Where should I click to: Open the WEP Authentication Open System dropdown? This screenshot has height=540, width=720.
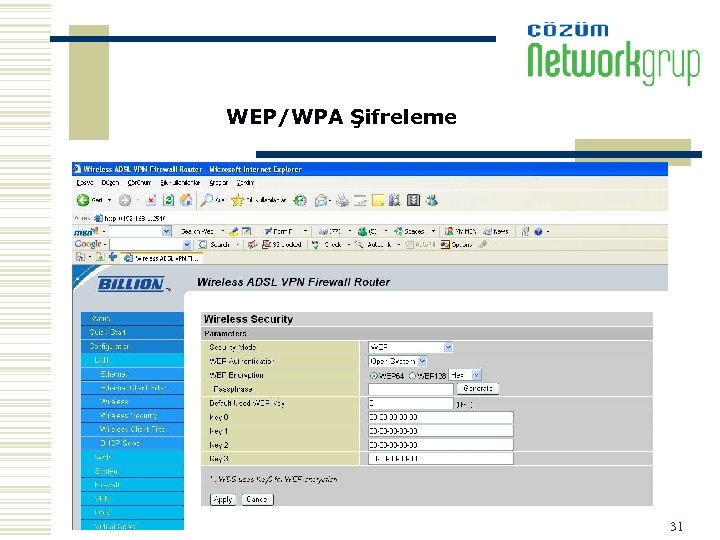click(398, 361)
